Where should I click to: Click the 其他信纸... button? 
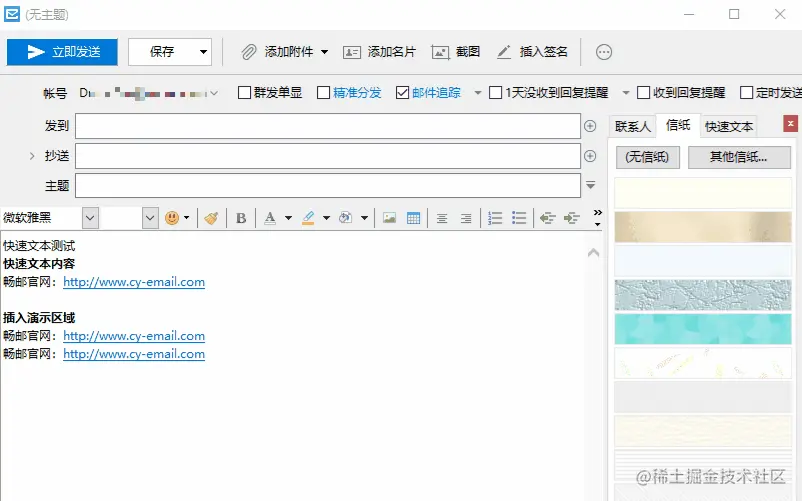pyautogui.click(x=739, y=157)
